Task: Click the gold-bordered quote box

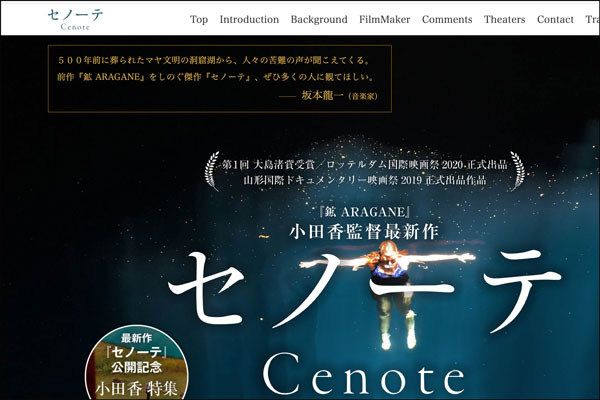Action: 219,77
